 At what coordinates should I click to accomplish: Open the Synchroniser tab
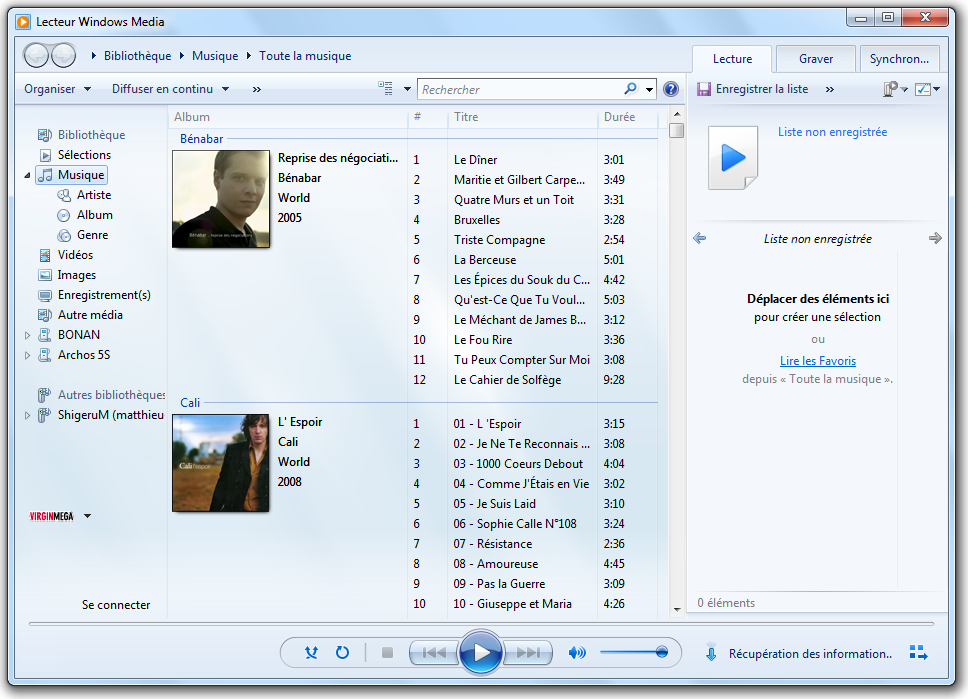pos(898,59)
